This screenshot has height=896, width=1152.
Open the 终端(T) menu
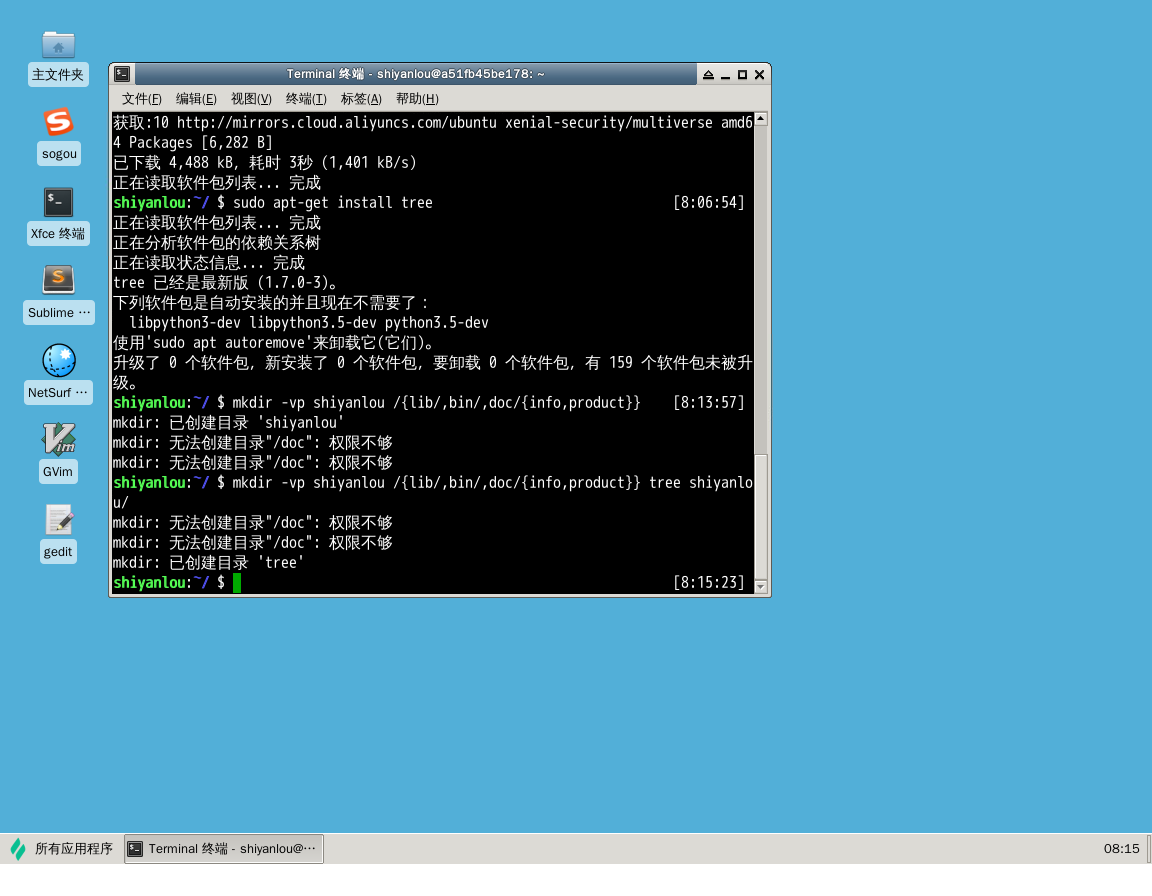click(x=305, y=98)
